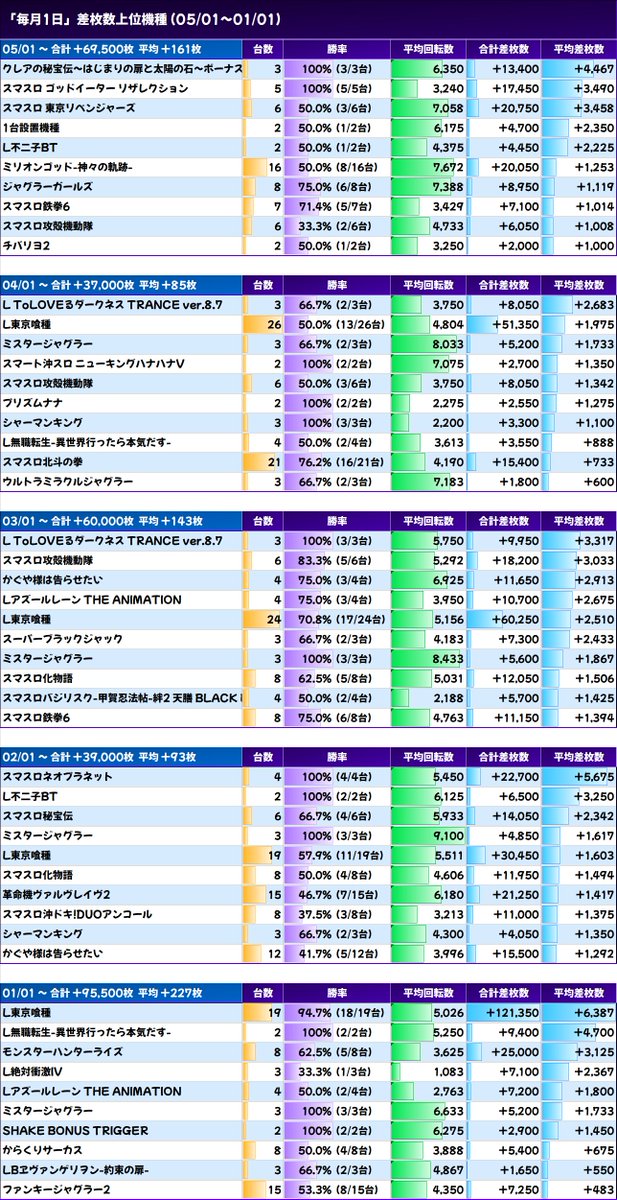The height and width of the screenshot is (1200, 617).
Task: Click the +20,750 total difference cell
Action: click(x=503, y=108)
